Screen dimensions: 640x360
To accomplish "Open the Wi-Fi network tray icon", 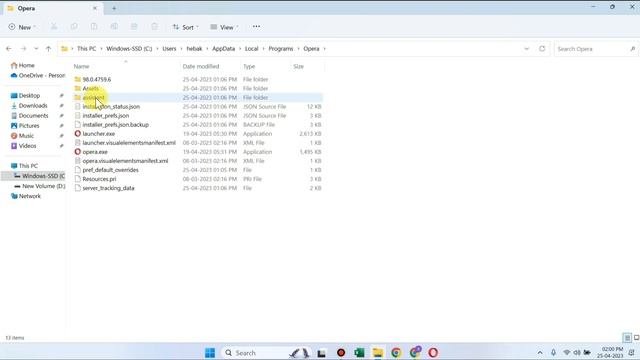I will point(566,353).
